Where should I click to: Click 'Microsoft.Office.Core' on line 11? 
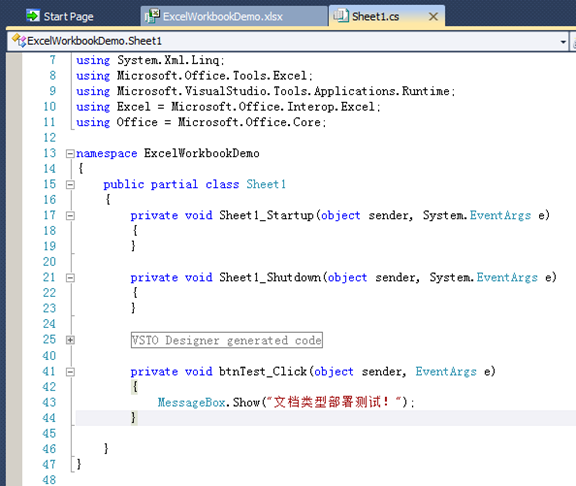point(249,122)
